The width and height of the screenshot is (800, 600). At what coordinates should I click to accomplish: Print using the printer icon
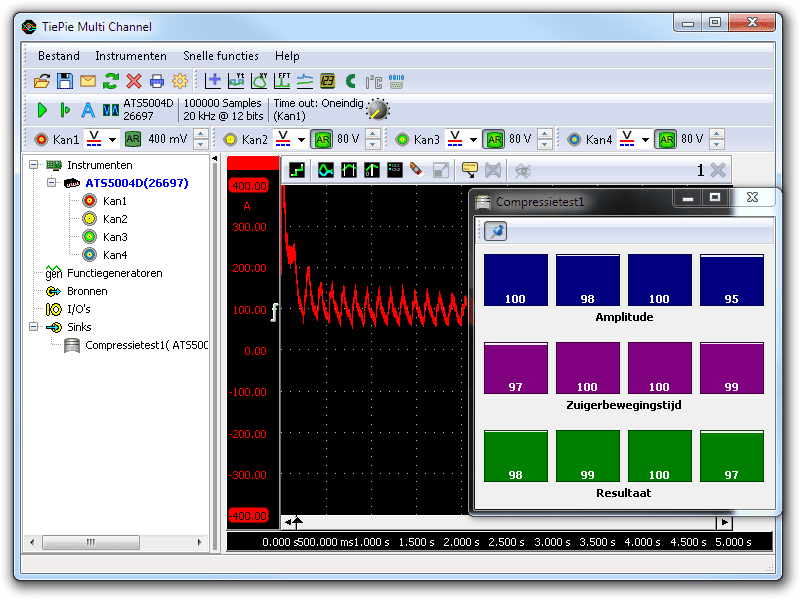[157, 81]
